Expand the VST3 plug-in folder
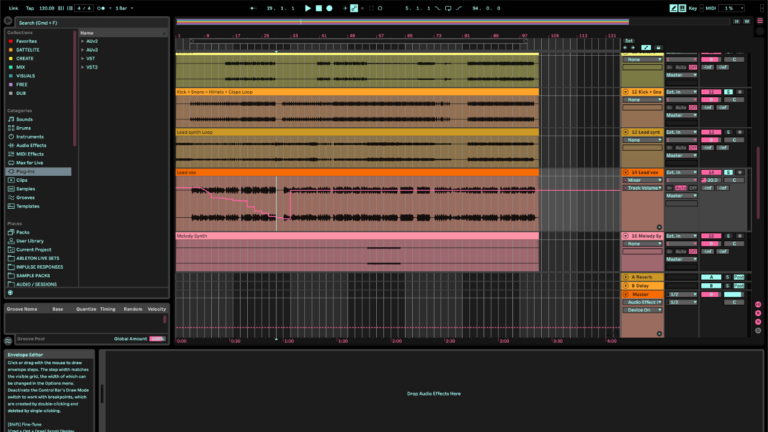768x432 pixels. click(x=82, y=68)
